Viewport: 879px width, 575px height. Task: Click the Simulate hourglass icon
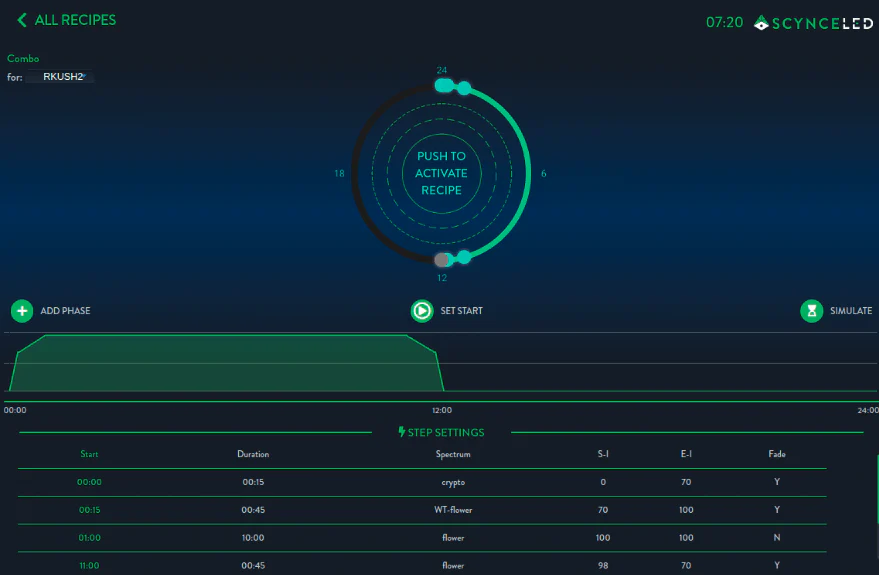[811, 311]
